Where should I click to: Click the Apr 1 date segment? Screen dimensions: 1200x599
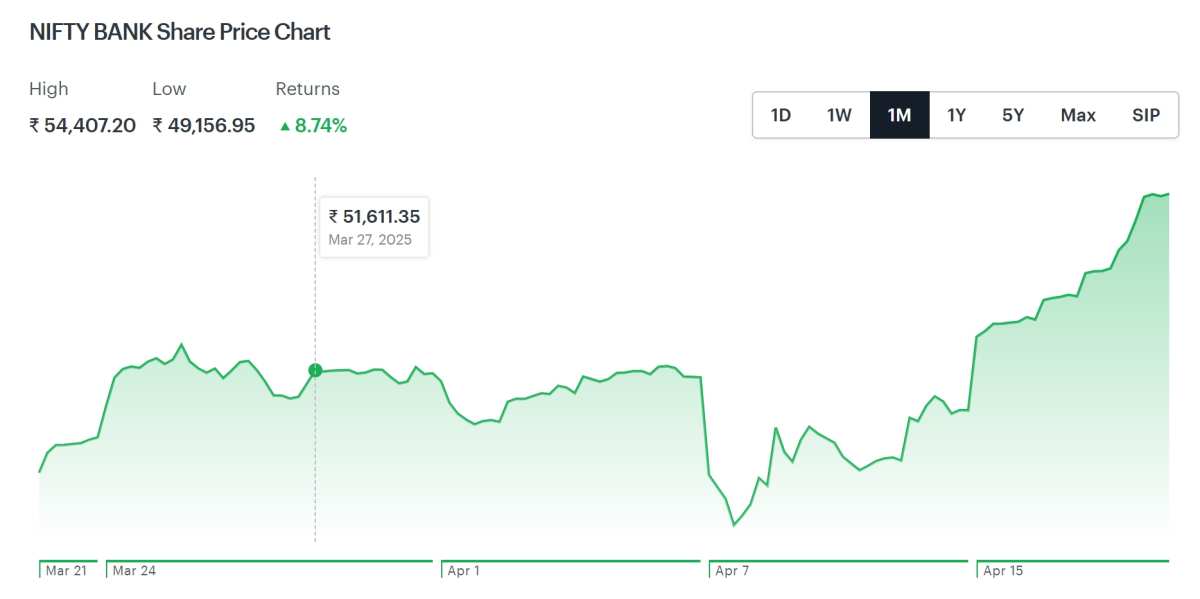point(571,569)
